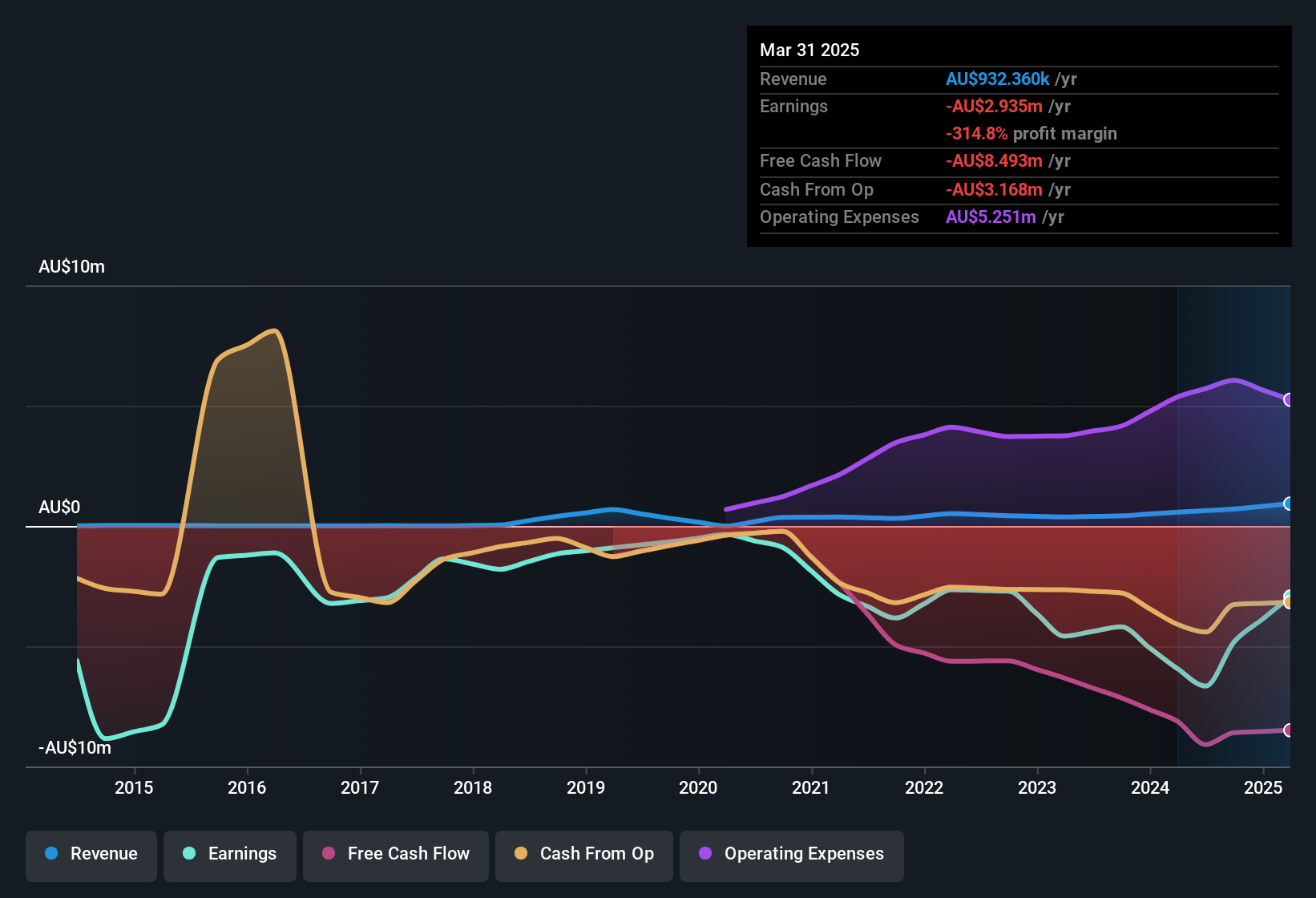
Task: Click the AU$0 y-axis label
Action: click(x=60, y=508)
